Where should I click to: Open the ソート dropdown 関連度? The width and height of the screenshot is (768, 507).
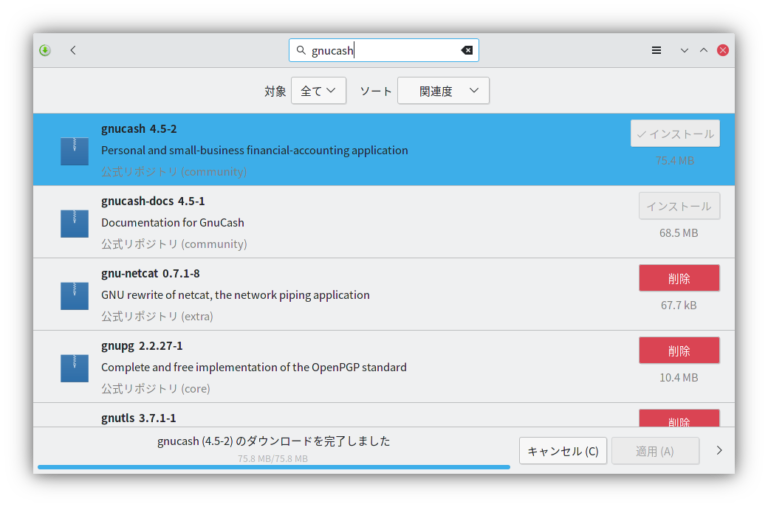(443, 91)
